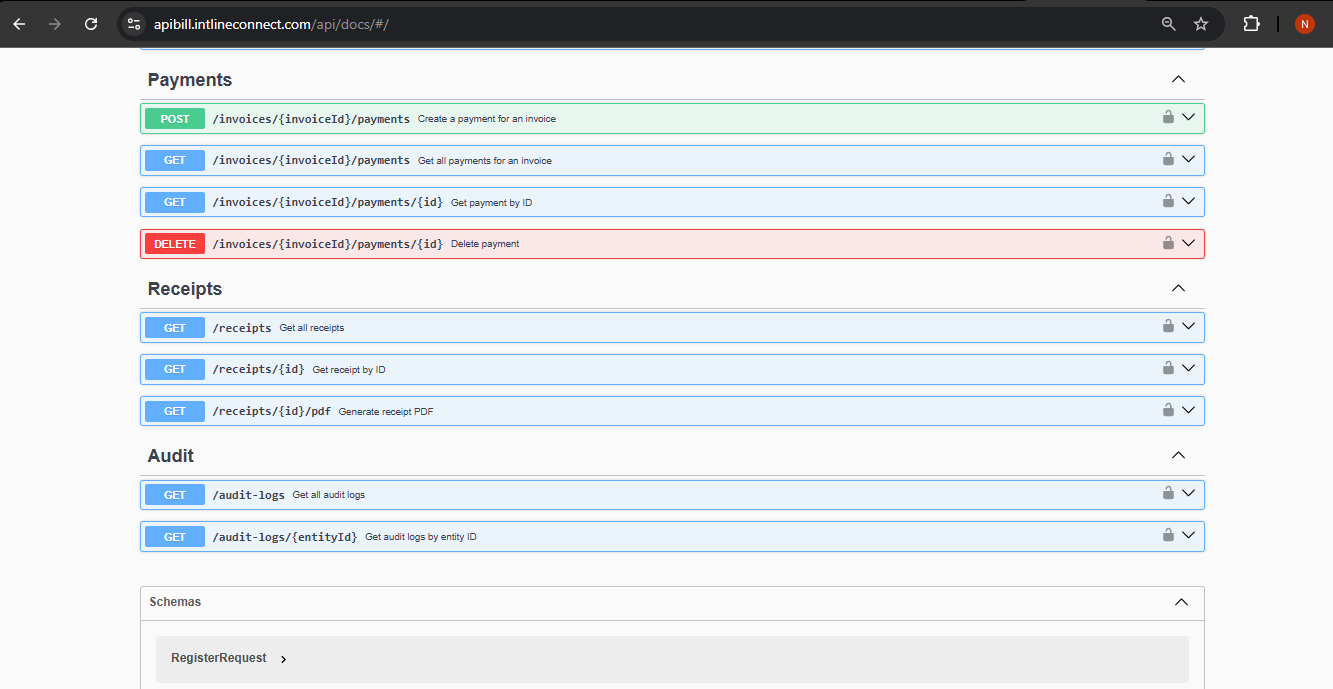
Task: Collapse the Schemas panel
Action: [x=1181, y=602]
